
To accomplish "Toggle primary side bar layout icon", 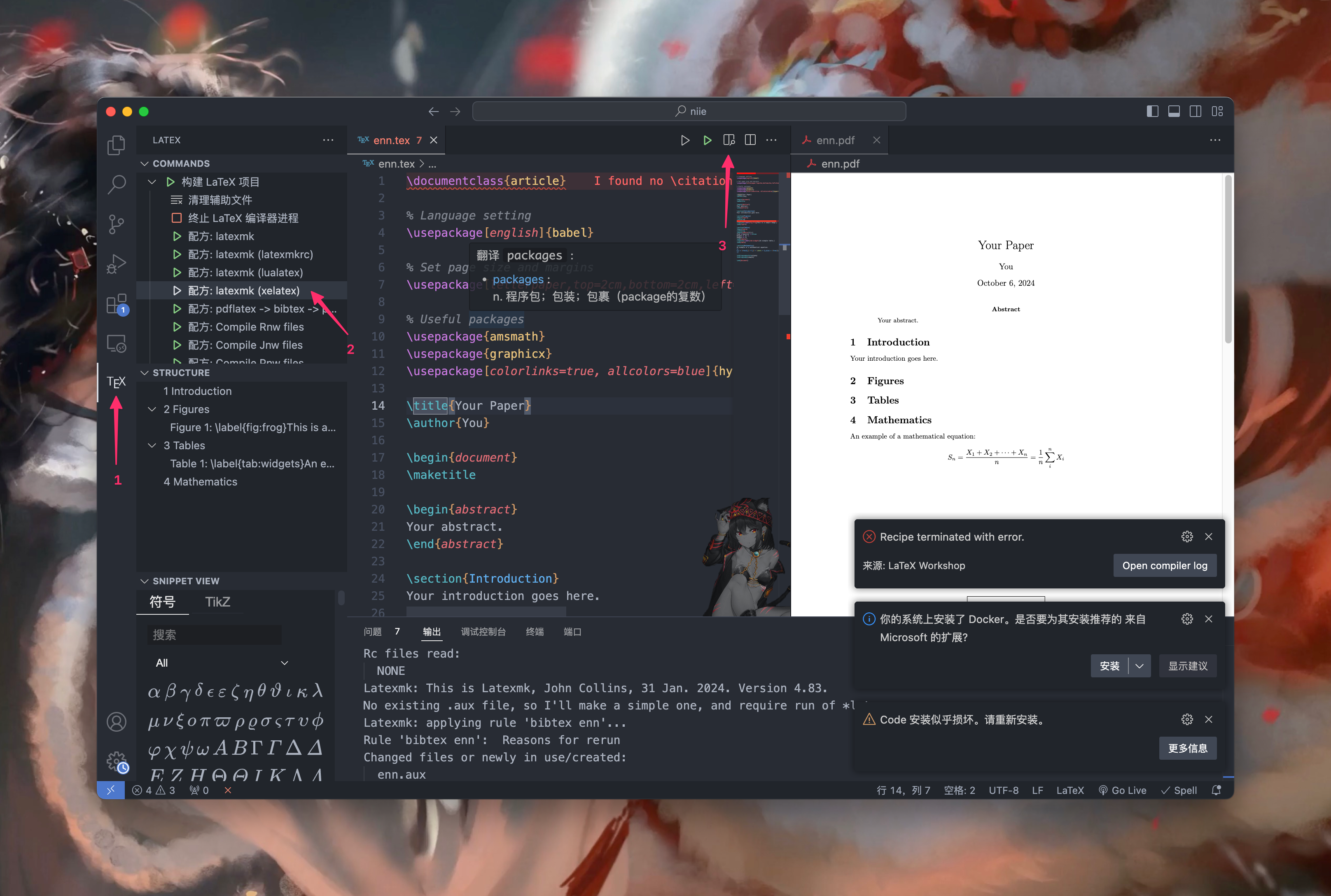I will coord(1153,112).
